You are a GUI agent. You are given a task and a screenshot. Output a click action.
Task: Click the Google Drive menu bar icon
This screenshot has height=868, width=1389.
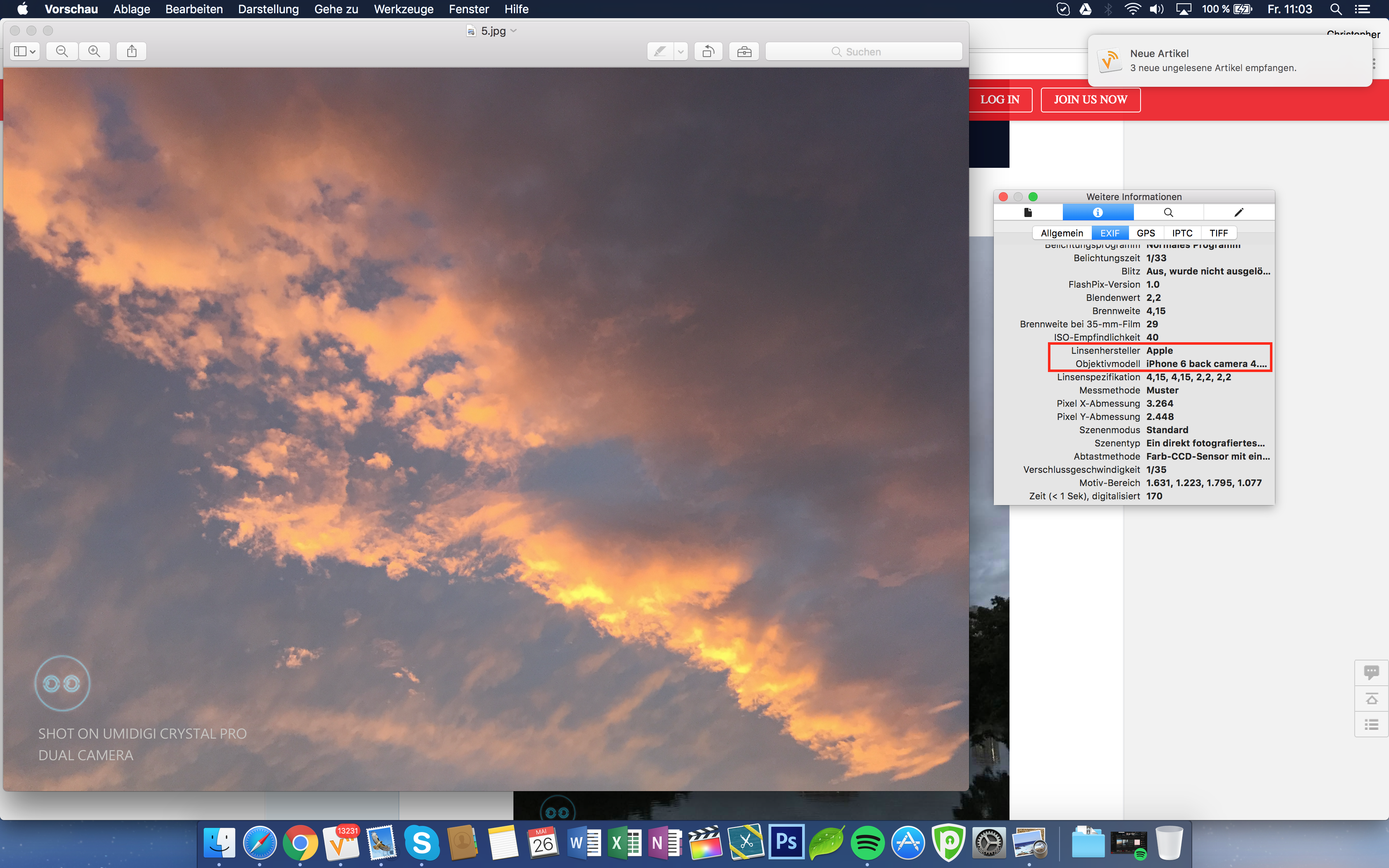coord(1086,9)
